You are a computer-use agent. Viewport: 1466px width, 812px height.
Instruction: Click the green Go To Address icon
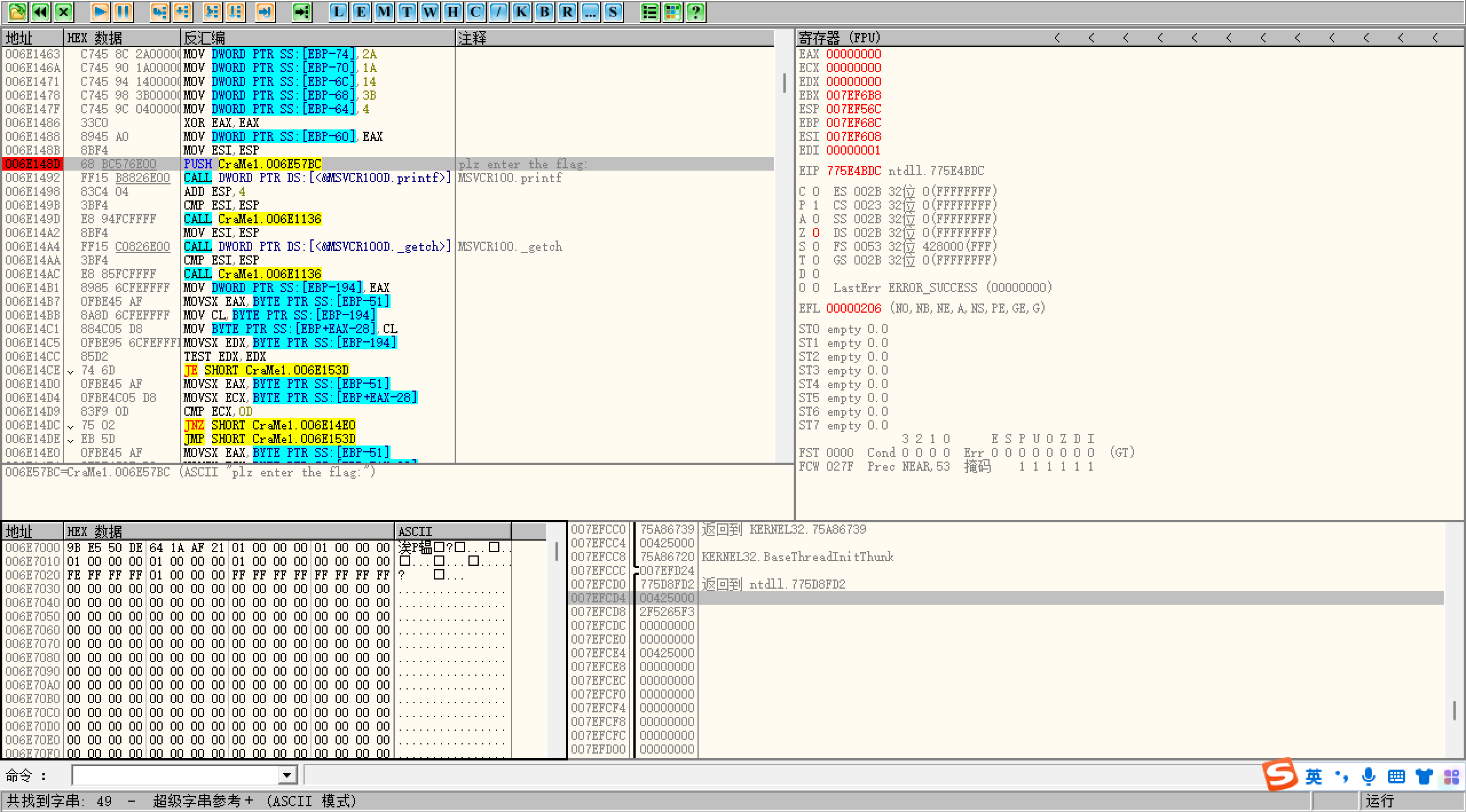tap(302, 11)
